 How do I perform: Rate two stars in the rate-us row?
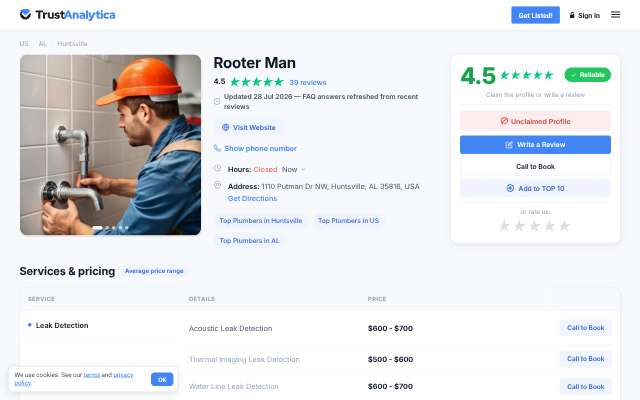pos(519,225)
